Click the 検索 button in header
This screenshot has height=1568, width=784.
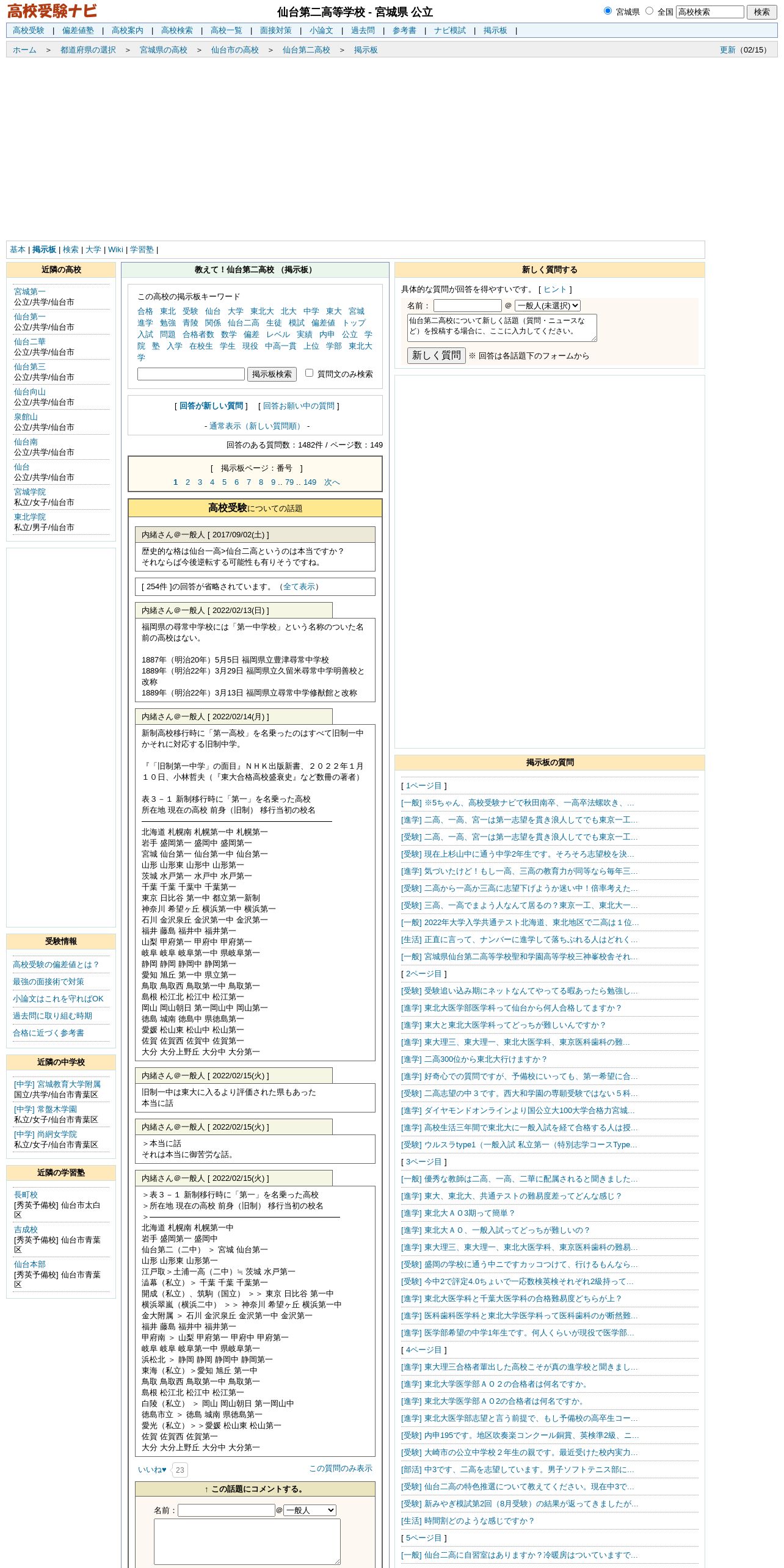[x=761, y=12]
